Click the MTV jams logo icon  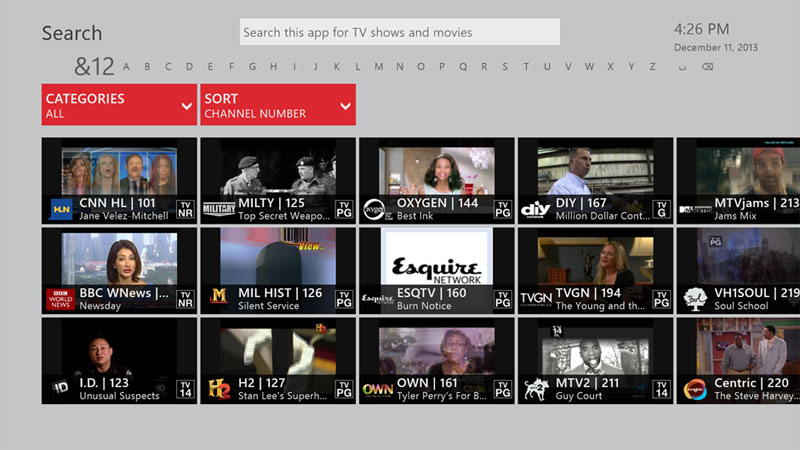coord(695,210)
